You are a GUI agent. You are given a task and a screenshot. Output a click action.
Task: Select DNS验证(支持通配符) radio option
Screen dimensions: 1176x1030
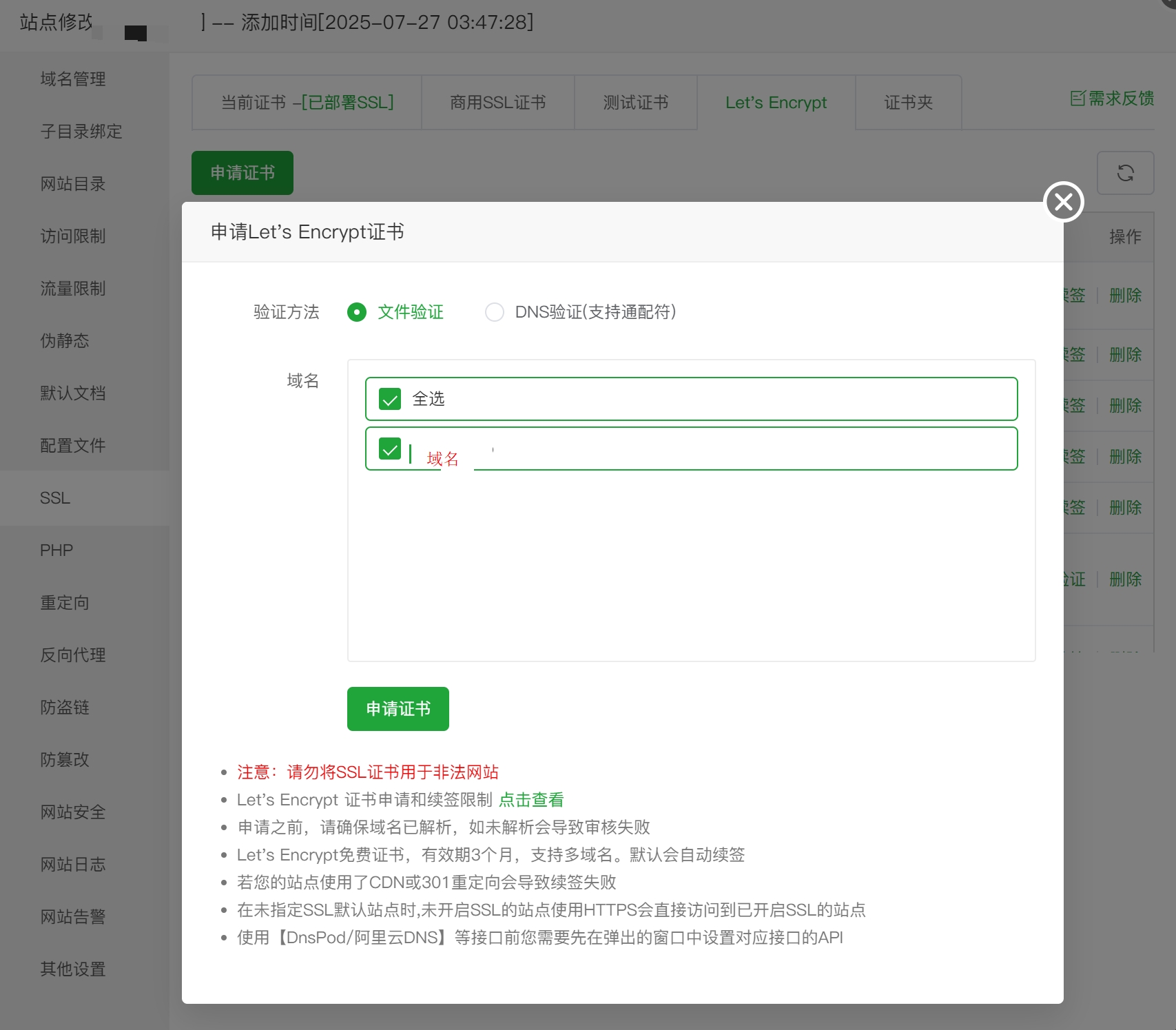(x=495, y=312)
